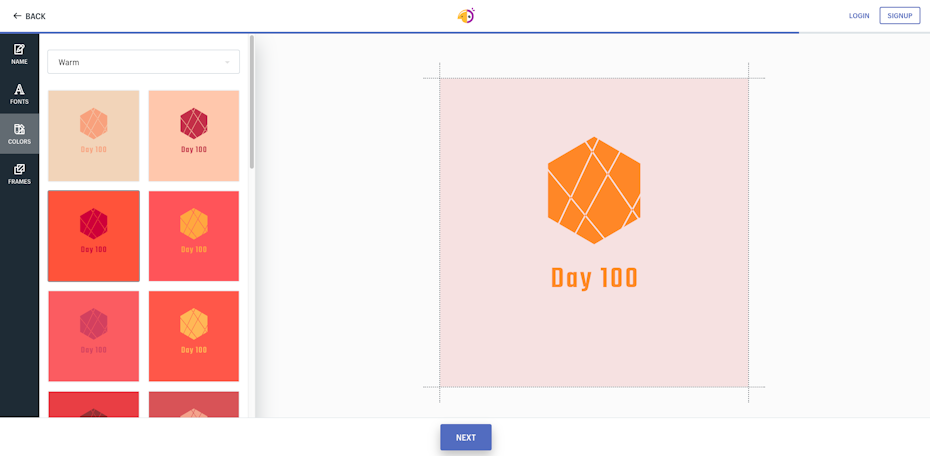Expand the Warm color category dropdown
Viewport: 930px width, 456px height.
pos(143,62)
